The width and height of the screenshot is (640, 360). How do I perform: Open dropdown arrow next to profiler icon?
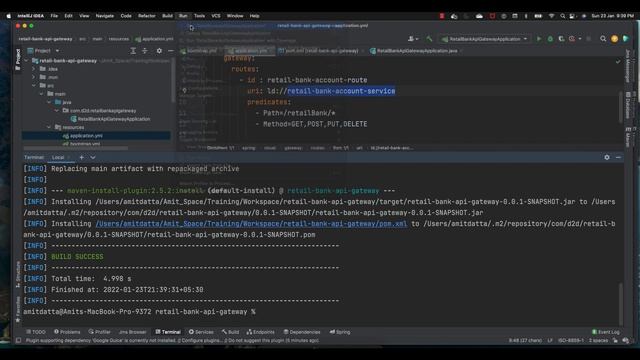(580, 39)
